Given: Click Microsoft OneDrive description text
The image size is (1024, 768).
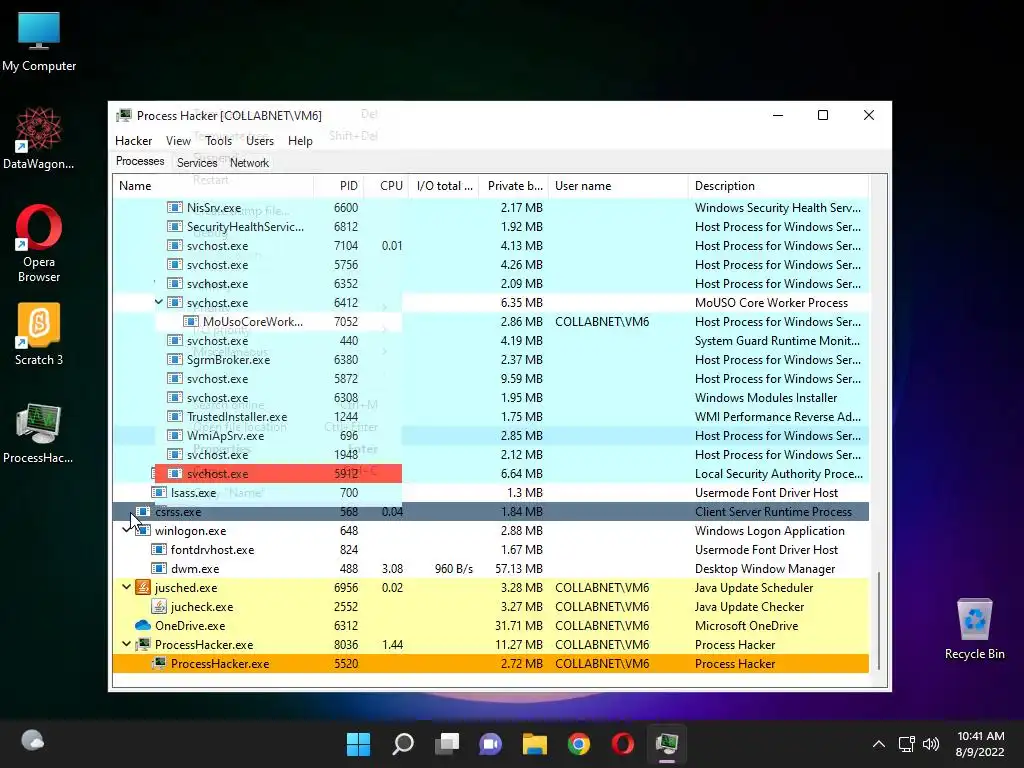Looking at the screenshot, I should click(746, 626).
